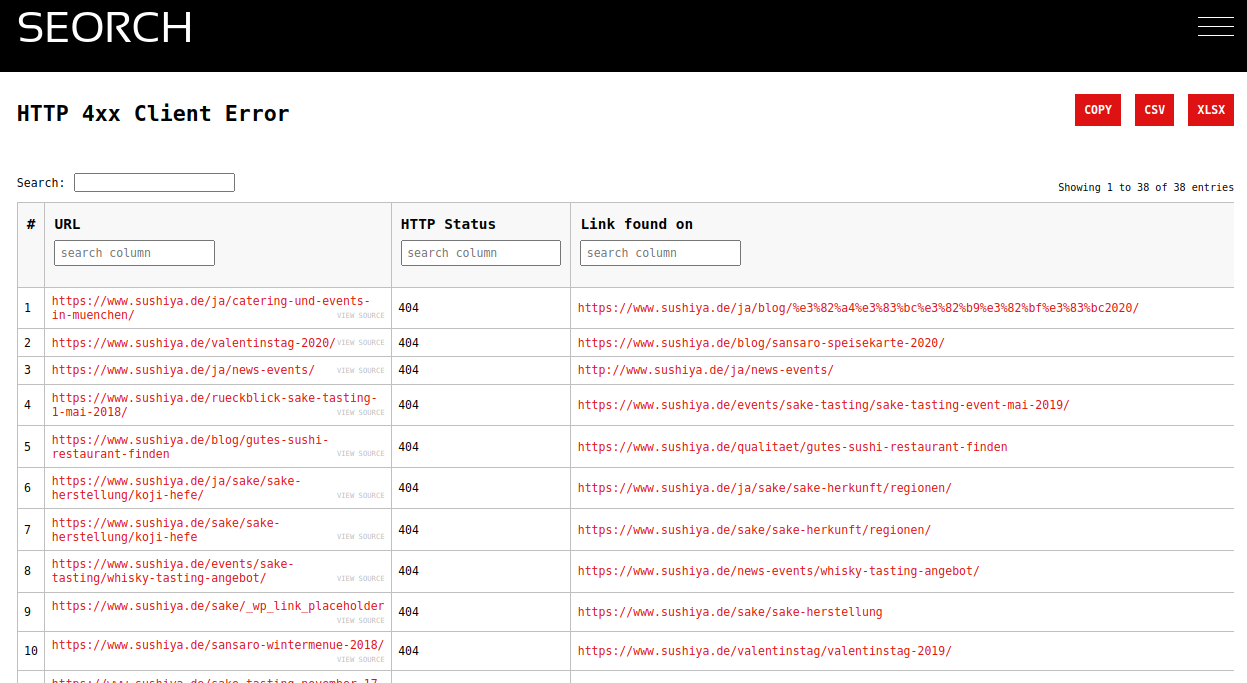View source for gutes-sushi-restaurant-finden row

[360, 454]
